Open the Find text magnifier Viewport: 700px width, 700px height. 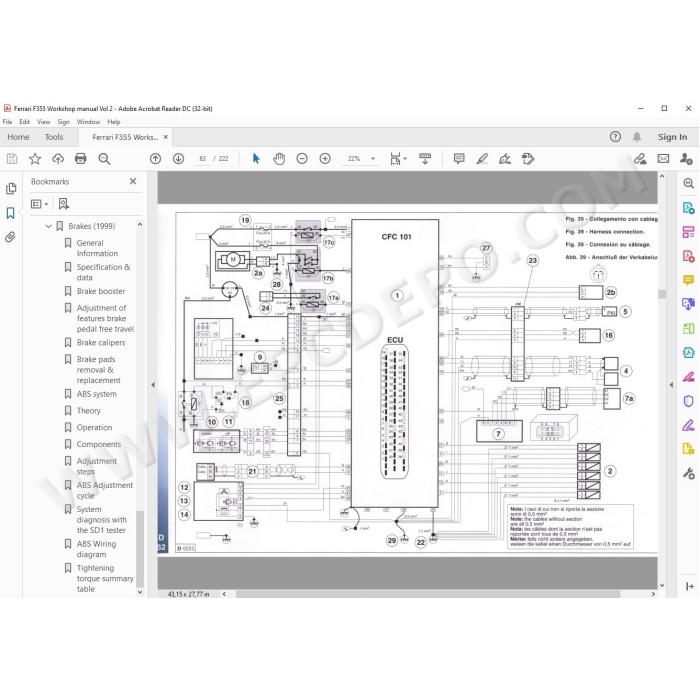(x=104, y=159)
